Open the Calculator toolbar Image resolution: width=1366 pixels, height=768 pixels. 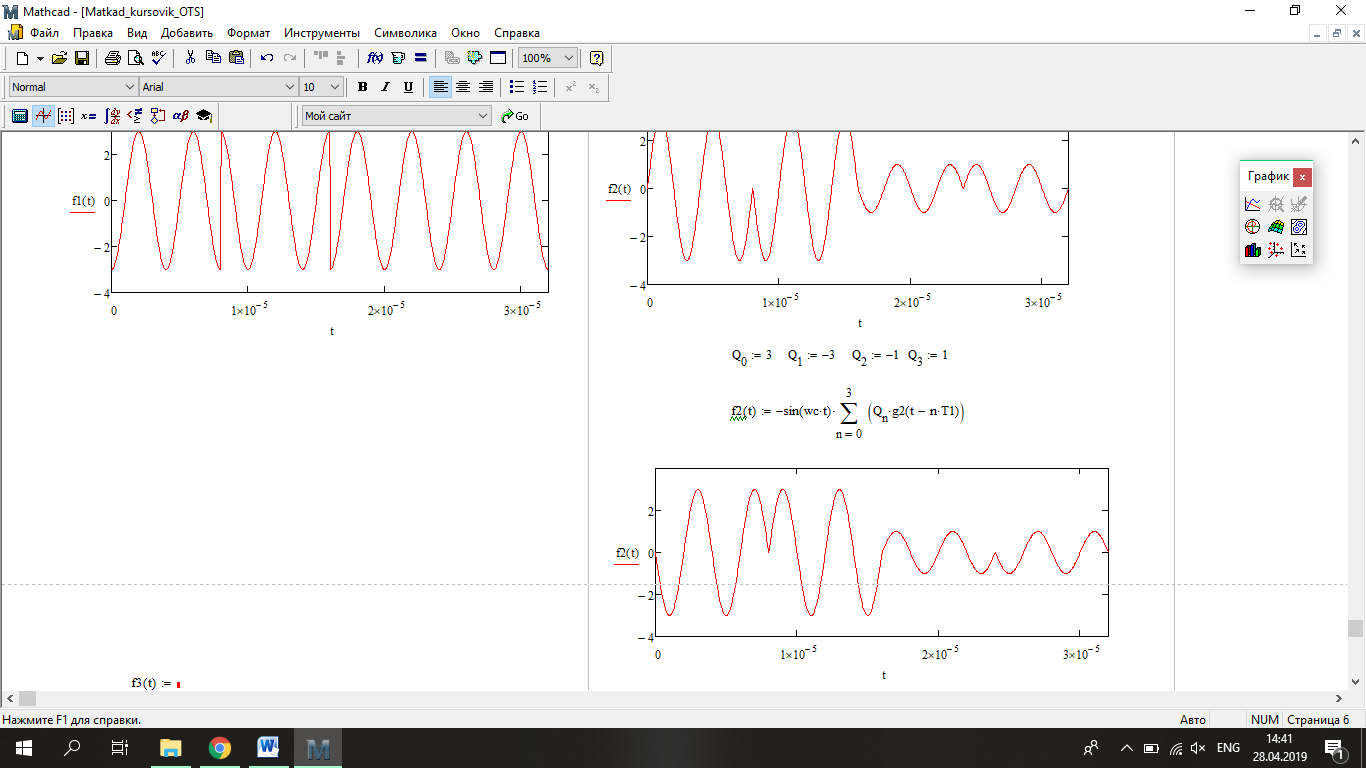(19, 116)
